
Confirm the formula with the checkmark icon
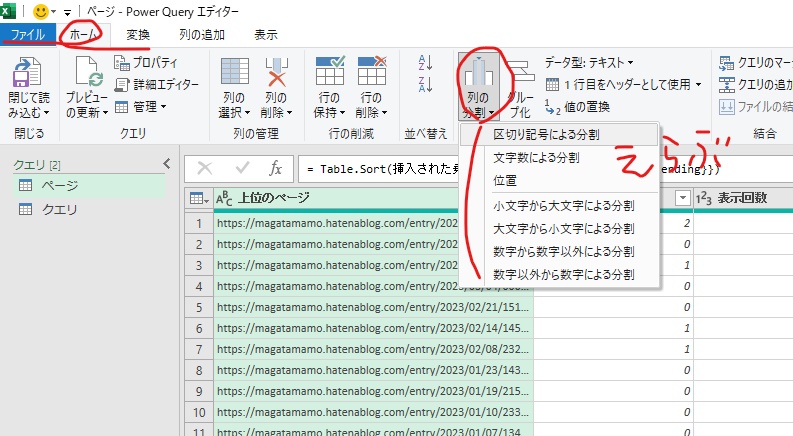point(242,168)
